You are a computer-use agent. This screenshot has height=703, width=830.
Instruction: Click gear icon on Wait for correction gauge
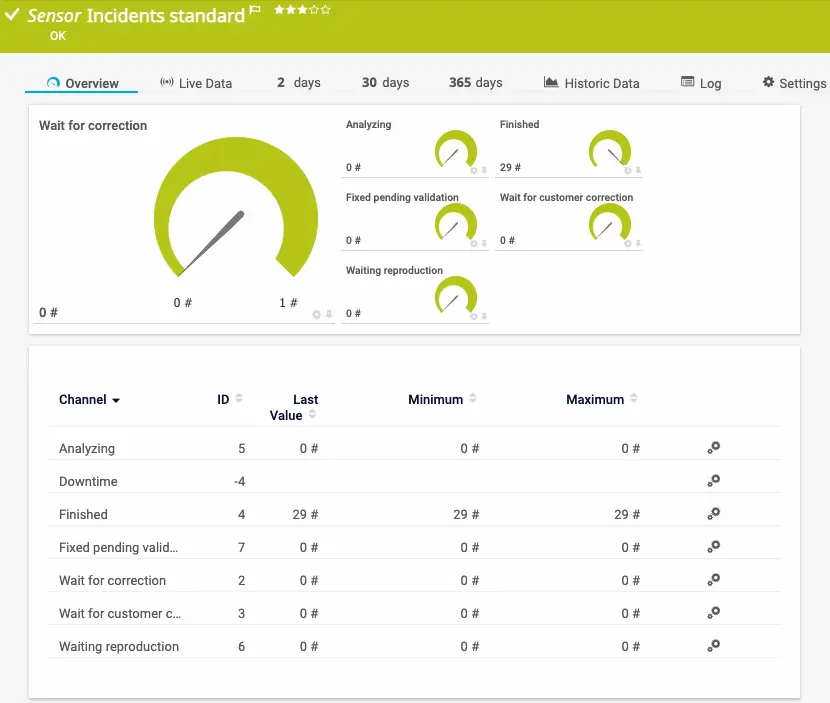[x=317, y=314]
